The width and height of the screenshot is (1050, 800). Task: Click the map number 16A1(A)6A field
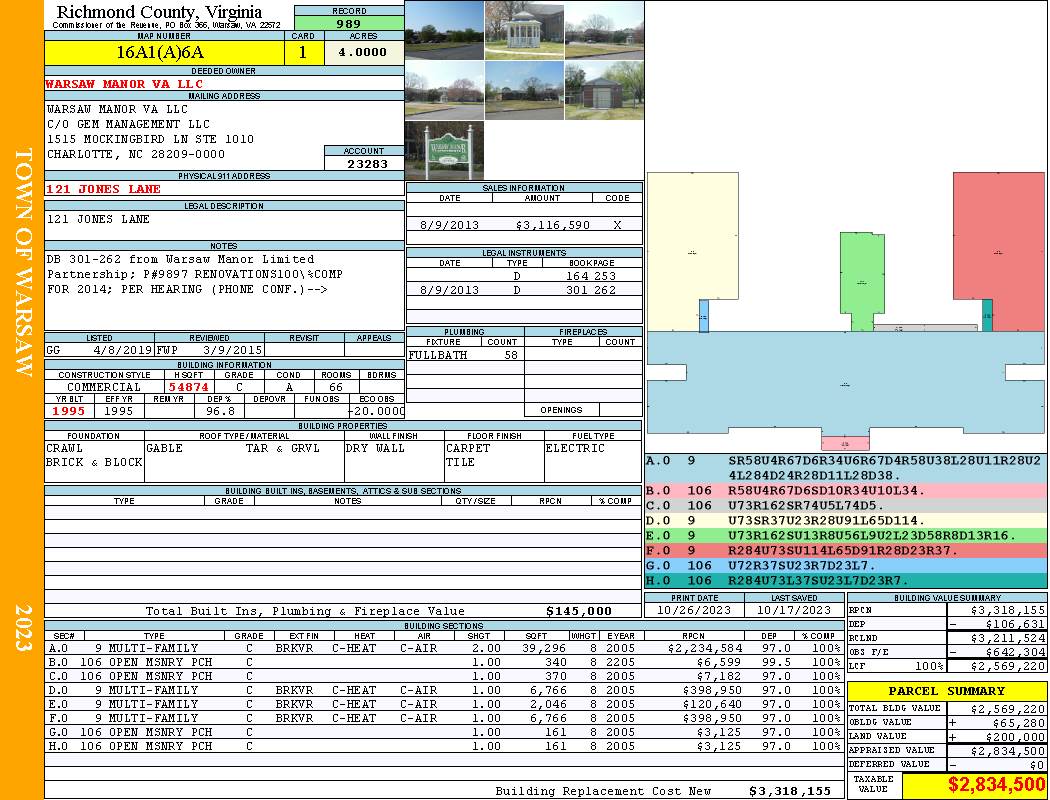(x=160, y=53)
